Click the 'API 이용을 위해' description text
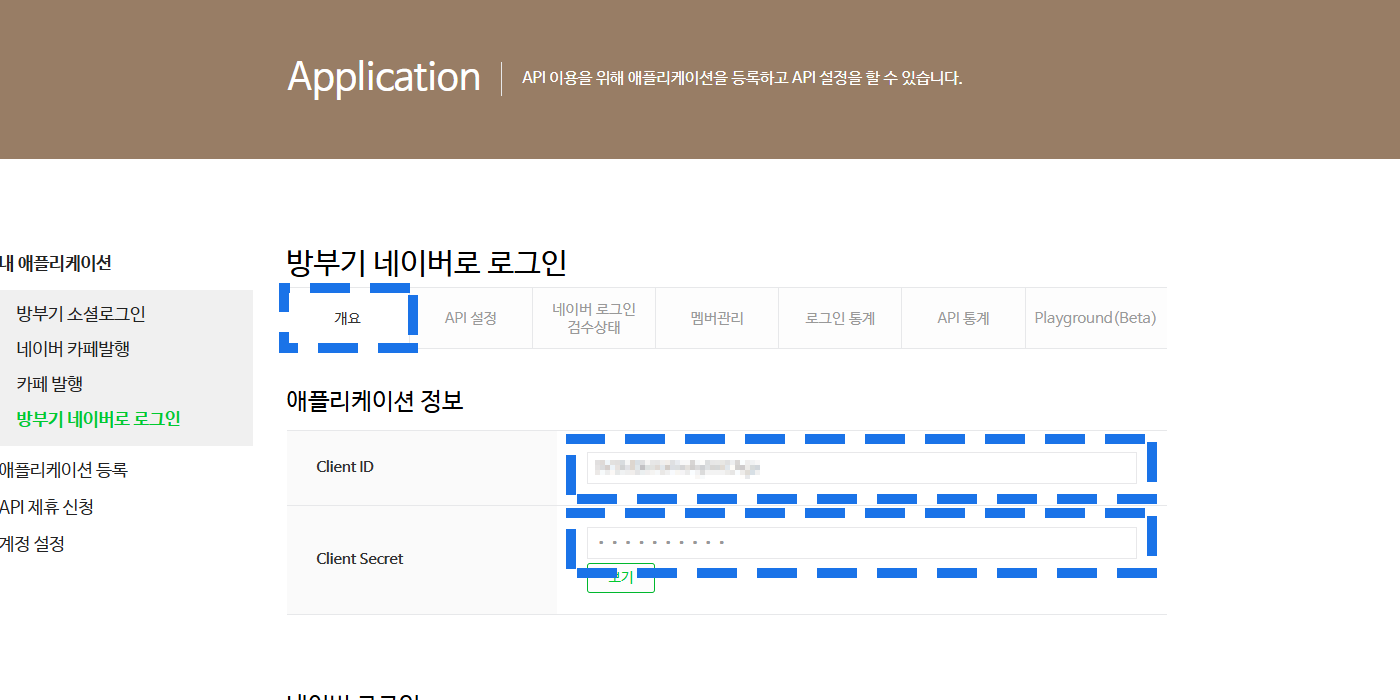1400x700 pixels. tap(742, 78)
